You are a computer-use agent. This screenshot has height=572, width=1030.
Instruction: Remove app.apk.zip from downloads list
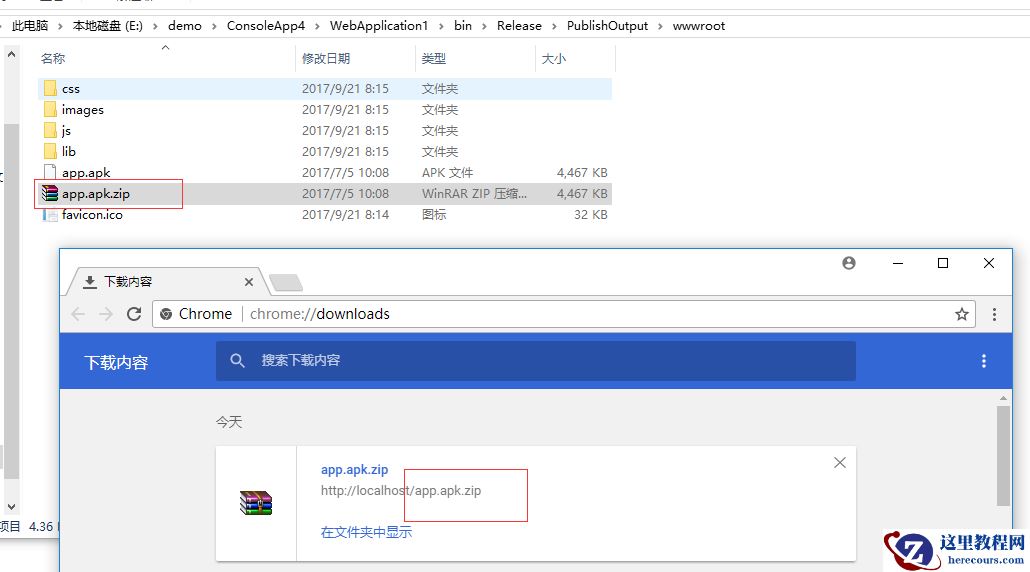[x=840, y=462]
